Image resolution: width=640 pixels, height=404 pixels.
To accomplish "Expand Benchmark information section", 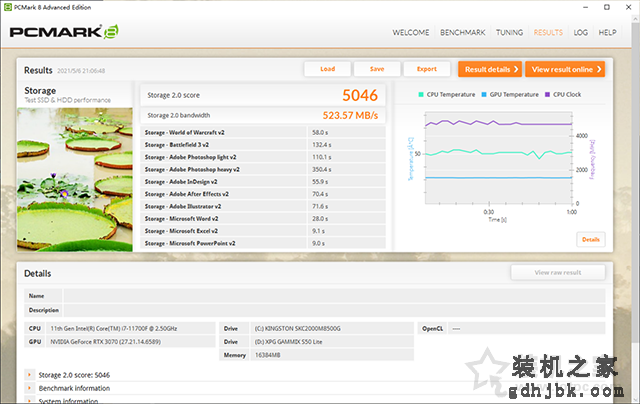I will tap(29, 388).
